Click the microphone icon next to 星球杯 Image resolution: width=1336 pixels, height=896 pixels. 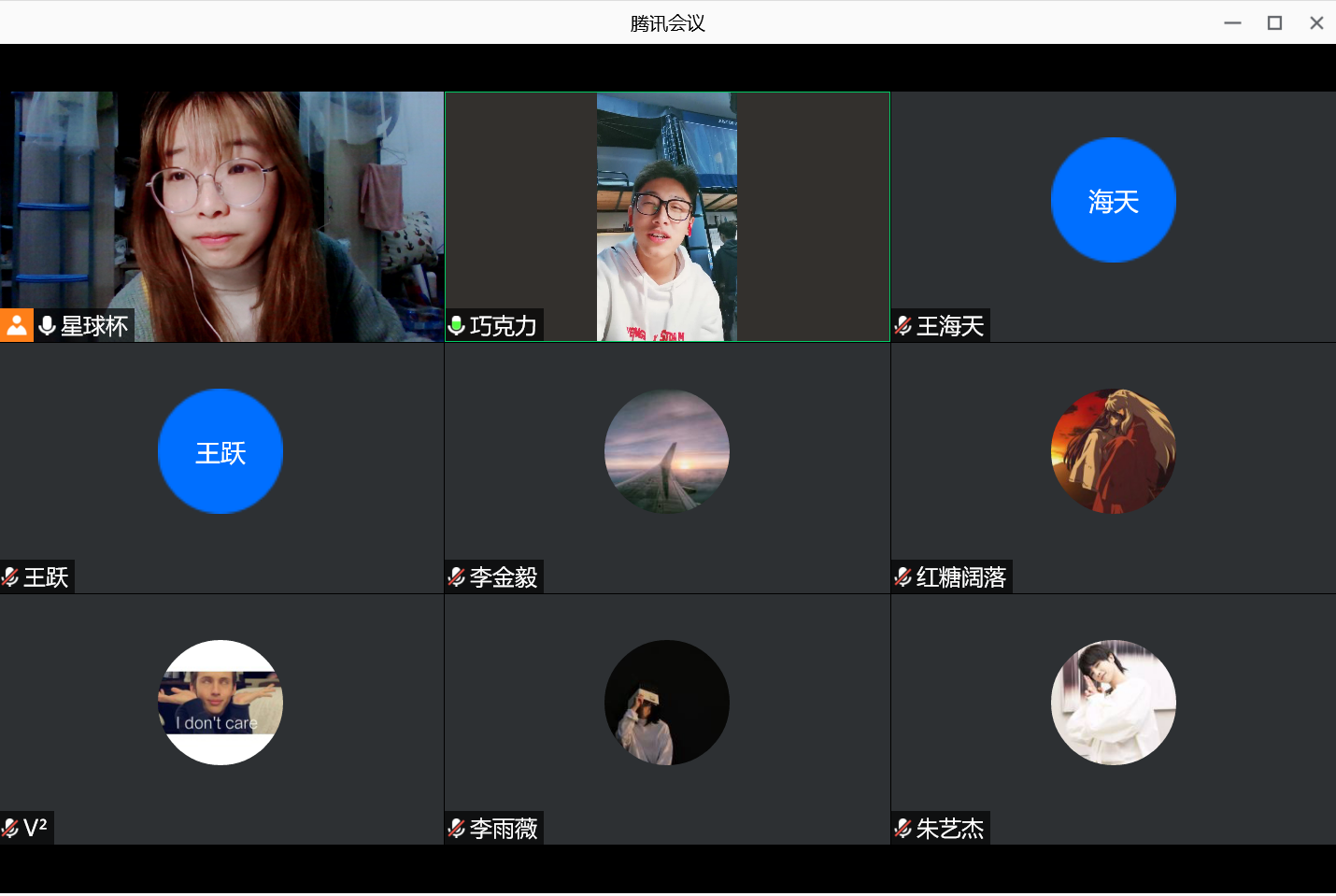pyautogui.click(x=47, y=325)
